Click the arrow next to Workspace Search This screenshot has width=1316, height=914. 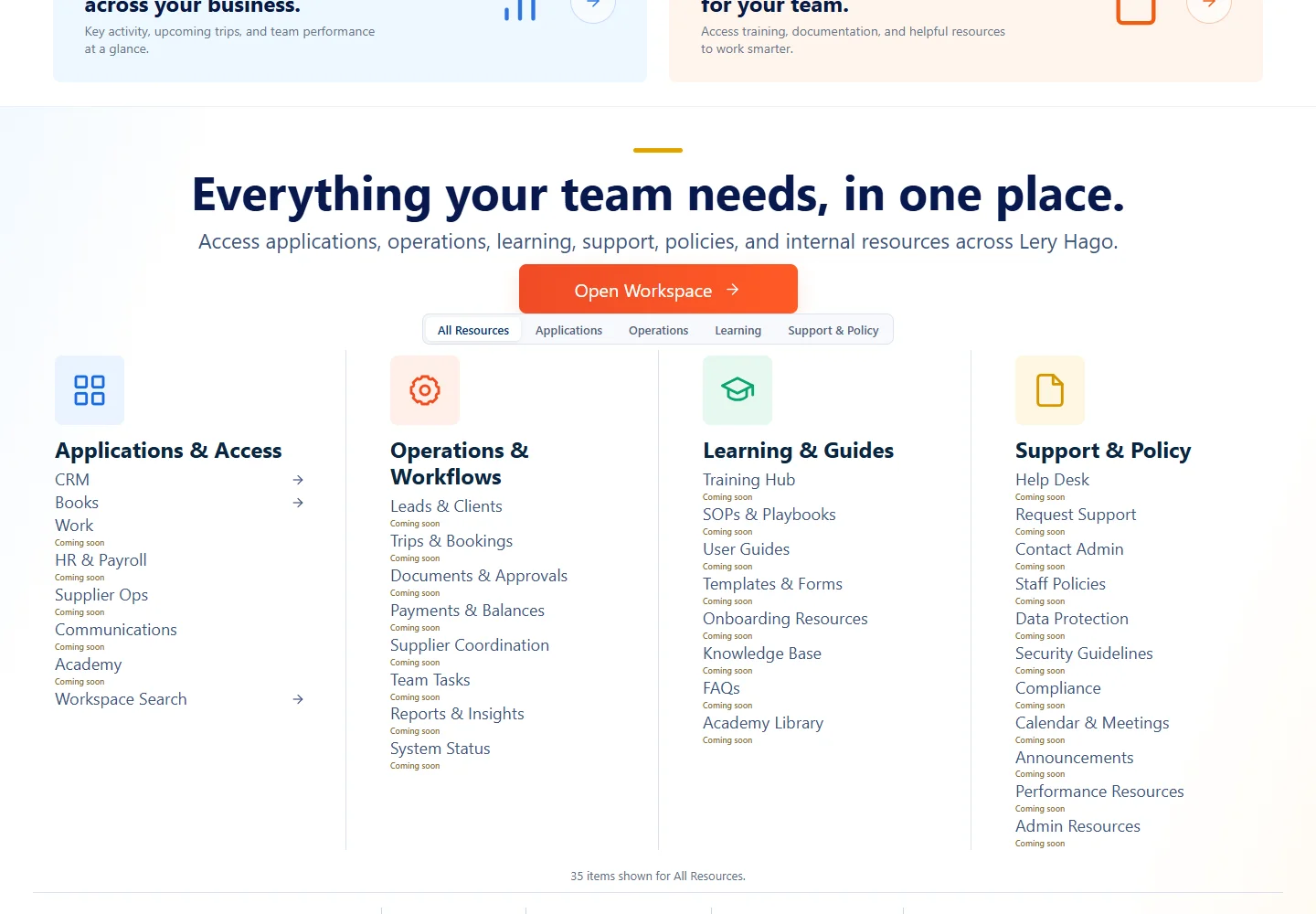[x=298, y=699]
